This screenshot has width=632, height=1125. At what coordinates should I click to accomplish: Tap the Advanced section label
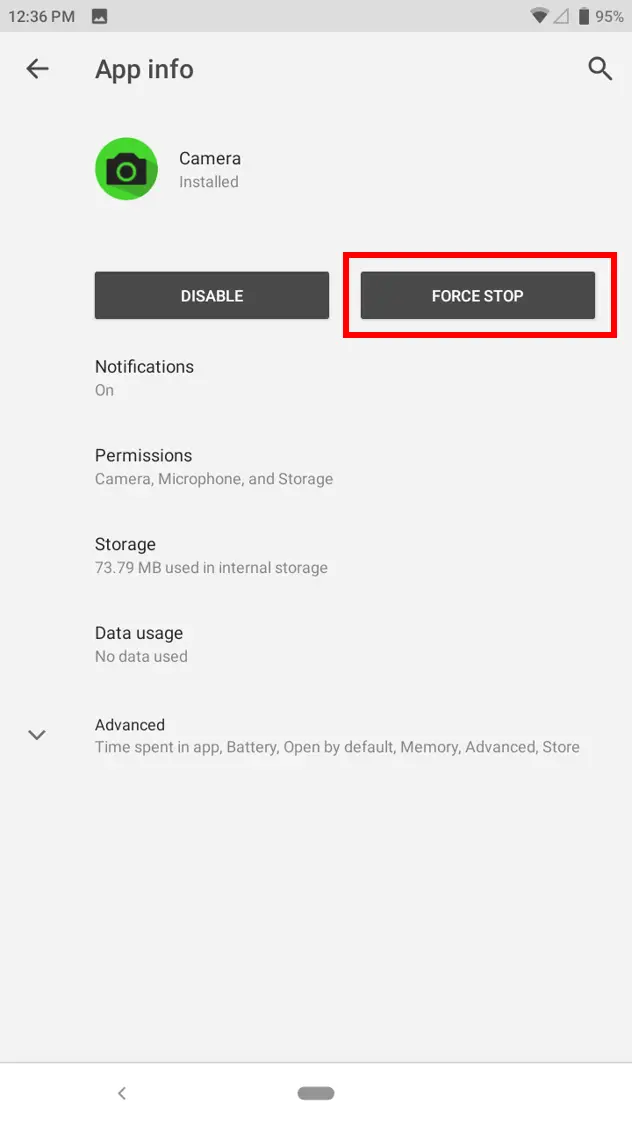pos(130,725)
